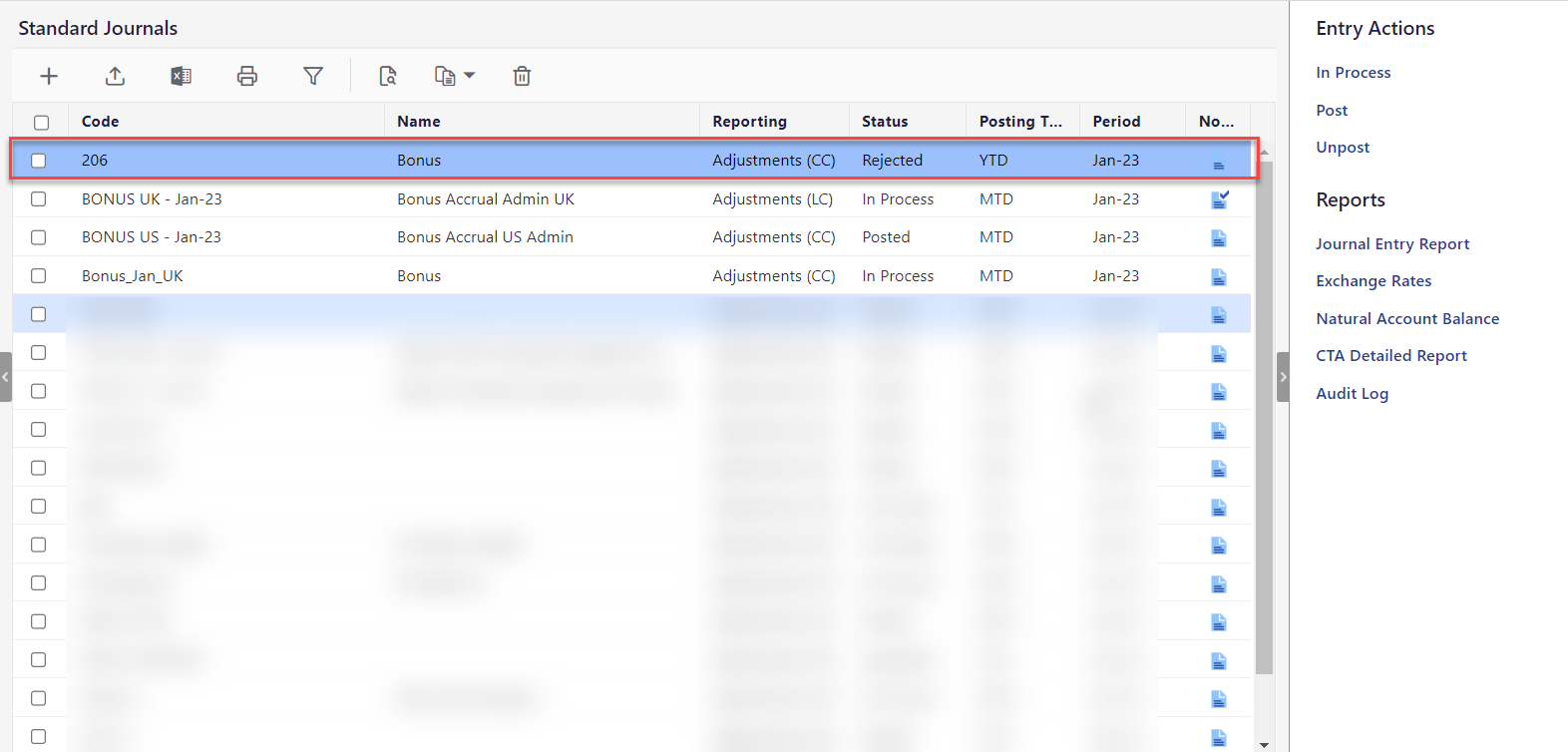Open the document preview search icon
Screen dimensions: 1568x752
pyautogui.click(x=388, y=76)
